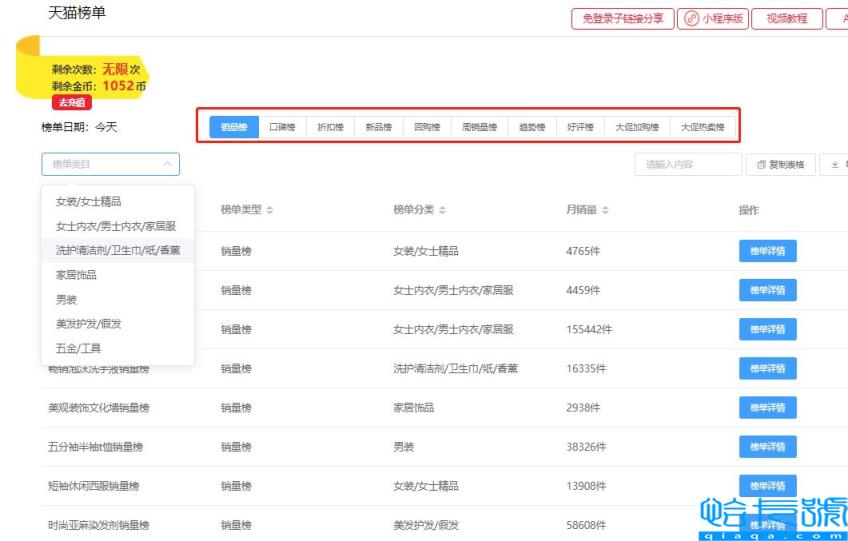Switch to the 趋势榜 tab
The width and height of the screenshot is (848, 541).
point(532,127)
